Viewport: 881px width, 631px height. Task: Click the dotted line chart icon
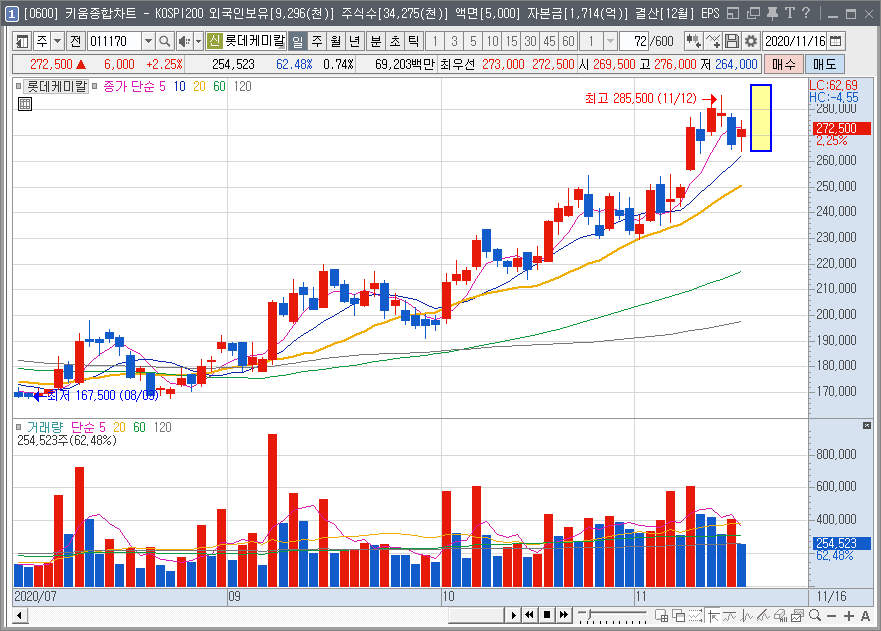pyautogui.click(x=696, y=616)
